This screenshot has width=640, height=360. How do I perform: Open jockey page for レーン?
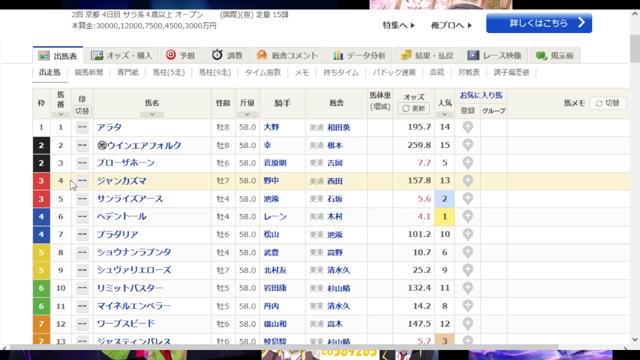pyautogui.click(x=275, y=216)
